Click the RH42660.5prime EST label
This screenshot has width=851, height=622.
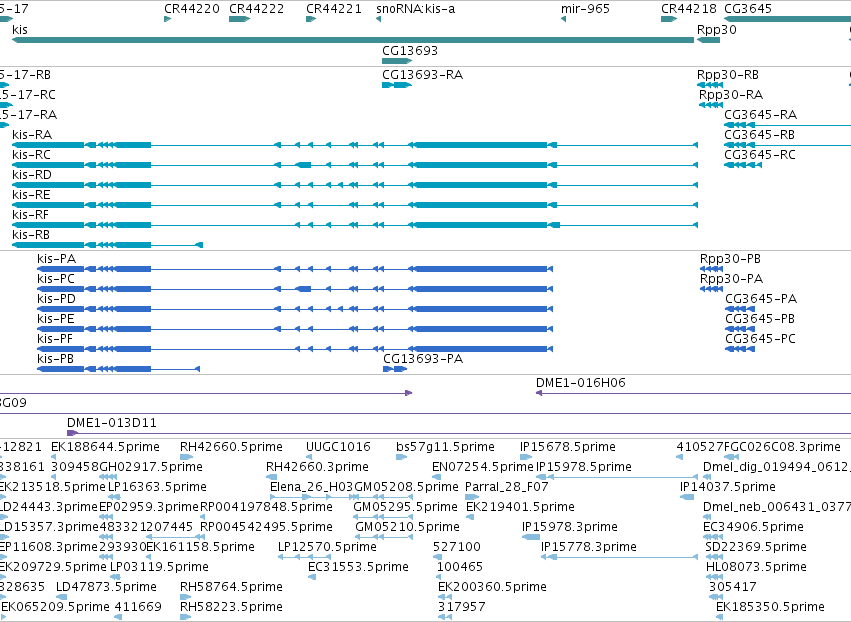click(x=231, y=447)
